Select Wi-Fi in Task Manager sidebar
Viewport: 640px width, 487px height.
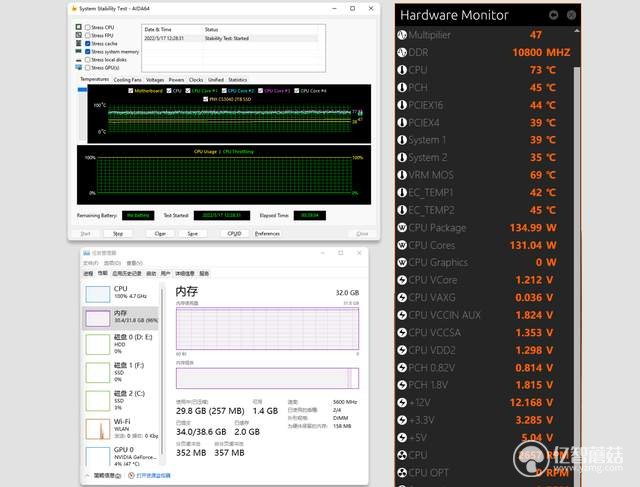point(120,429)
